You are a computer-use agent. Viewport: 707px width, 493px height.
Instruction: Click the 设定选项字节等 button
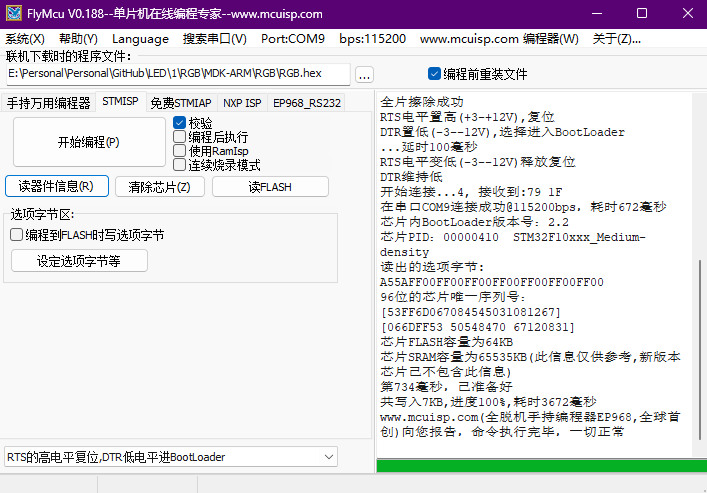point(79,261)
